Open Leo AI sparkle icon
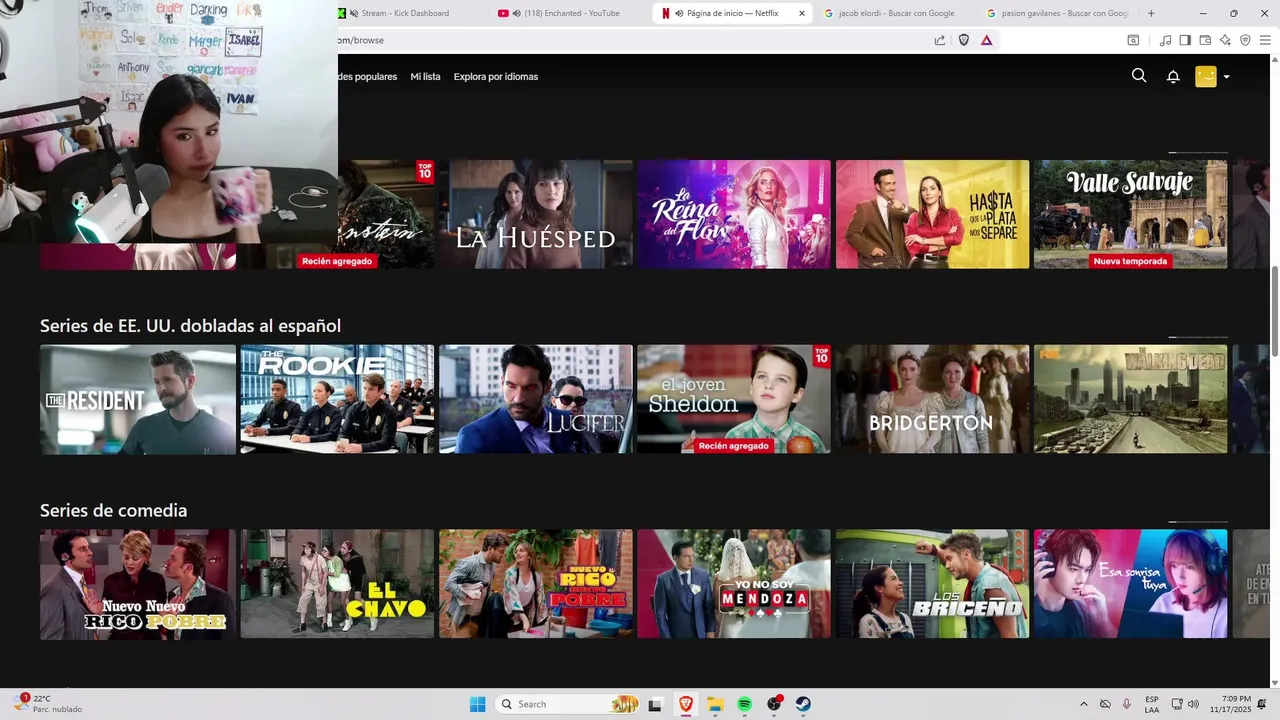Viewport: 1280px width, 720px height. [1225, 40]
